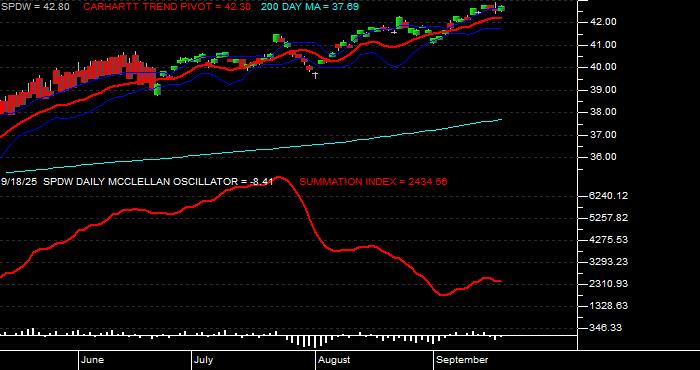Click the 346.33 summation axis value

605,328
